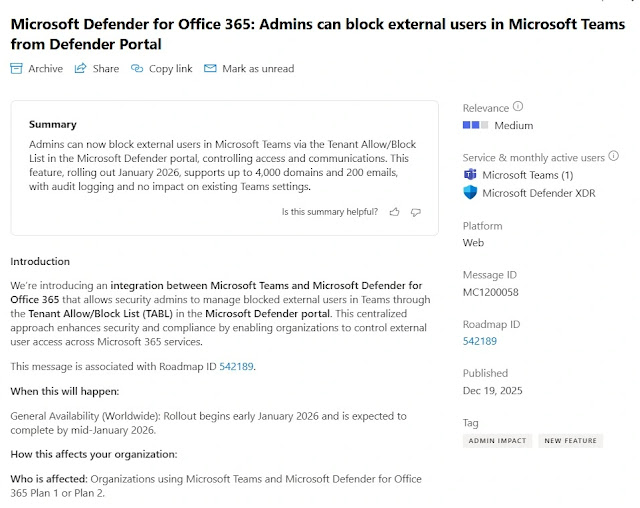Click the Introduction heading

pos(40,262)
